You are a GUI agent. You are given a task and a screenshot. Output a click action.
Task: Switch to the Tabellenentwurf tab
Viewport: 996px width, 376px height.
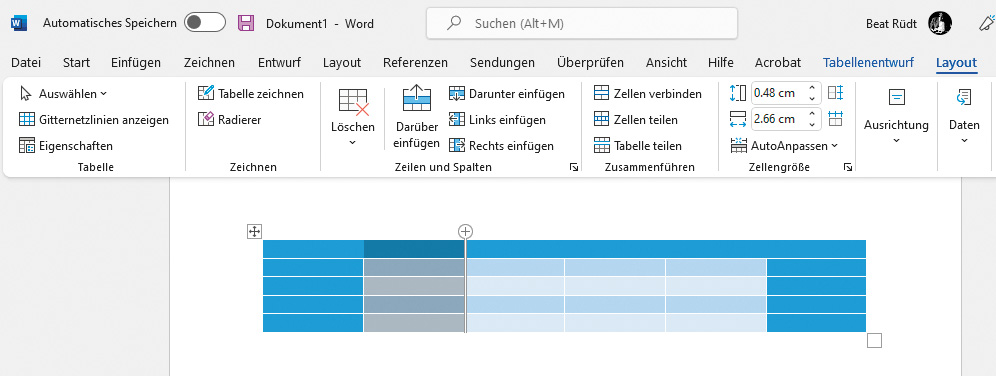click(x=868, y=62)
